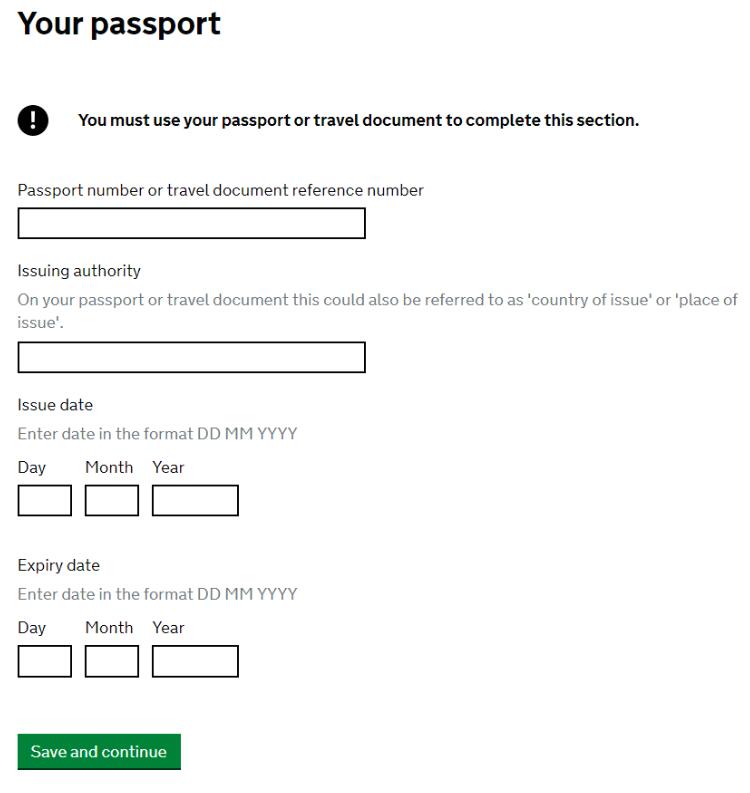Click the Save and continue button
750x793 pixels.
point(99,752)
